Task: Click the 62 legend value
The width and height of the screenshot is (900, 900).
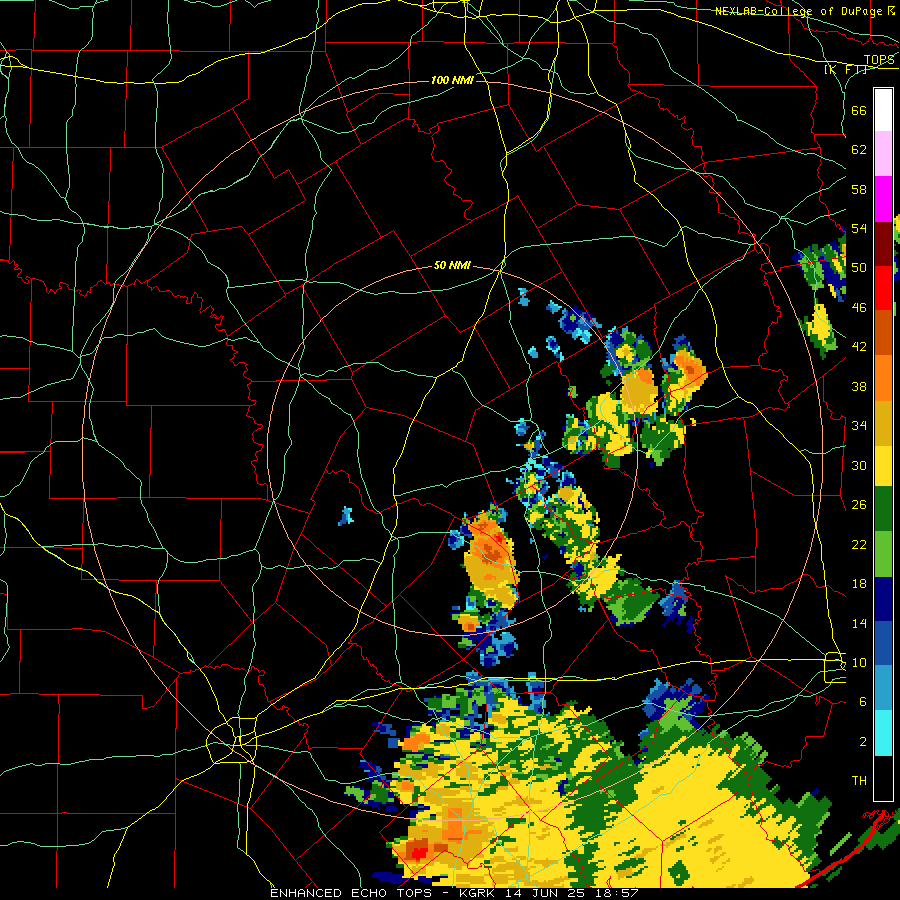Action: pos(859,150)
